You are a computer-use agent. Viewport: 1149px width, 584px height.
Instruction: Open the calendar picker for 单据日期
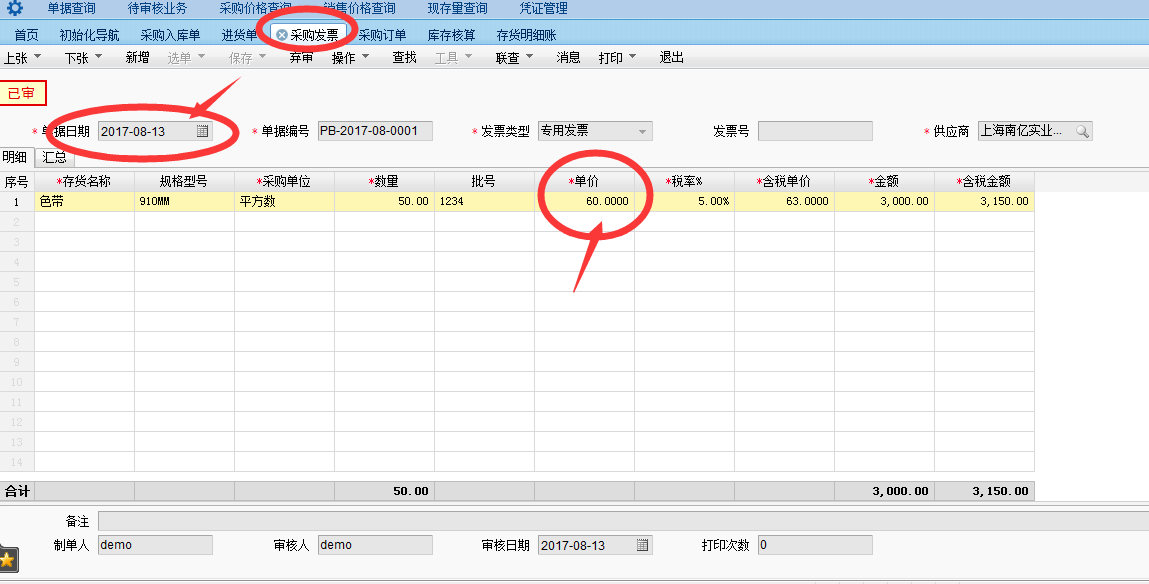pos(202,131)
